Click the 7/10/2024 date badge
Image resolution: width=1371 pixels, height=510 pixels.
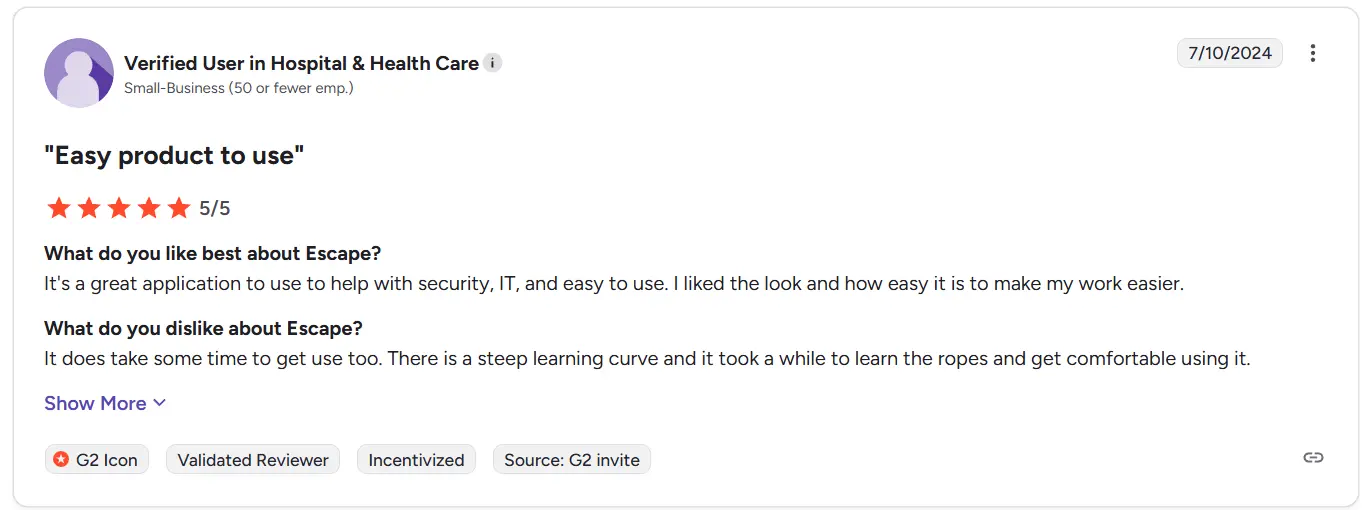point(1230,53)
